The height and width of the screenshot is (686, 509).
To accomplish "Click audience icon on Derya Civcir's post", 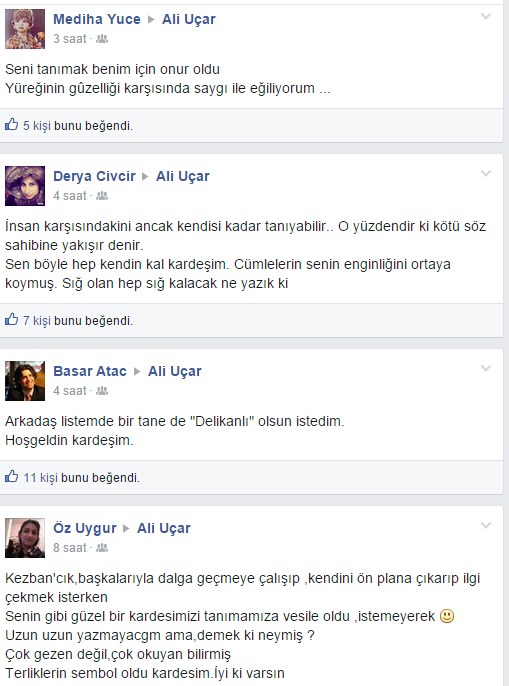I will point(102,196).
